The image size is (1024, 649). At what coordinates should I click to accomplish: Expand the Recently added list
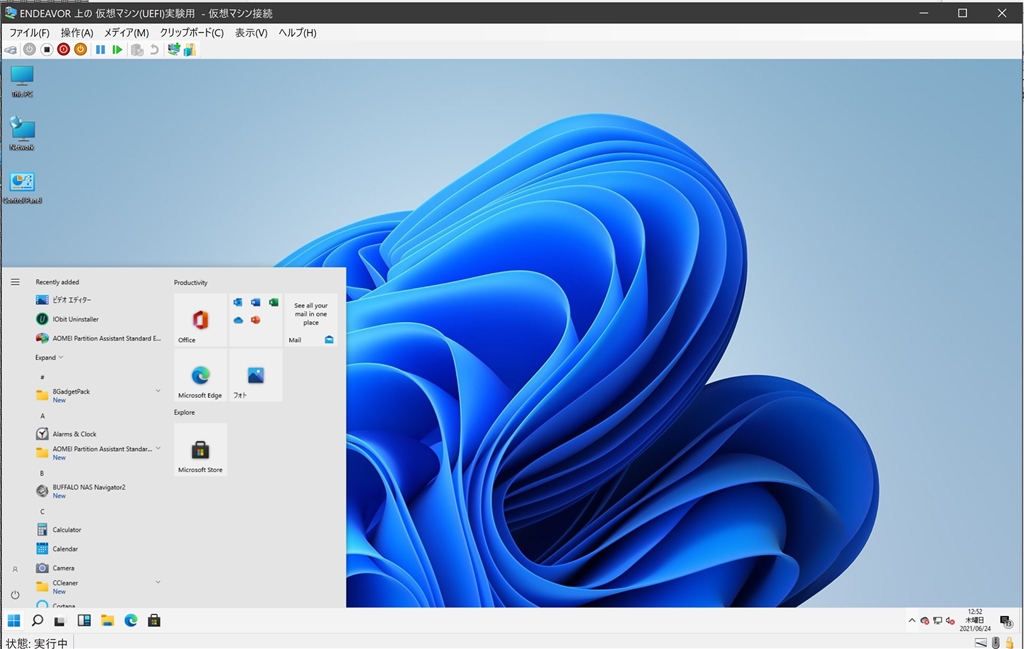coord(49,357)
